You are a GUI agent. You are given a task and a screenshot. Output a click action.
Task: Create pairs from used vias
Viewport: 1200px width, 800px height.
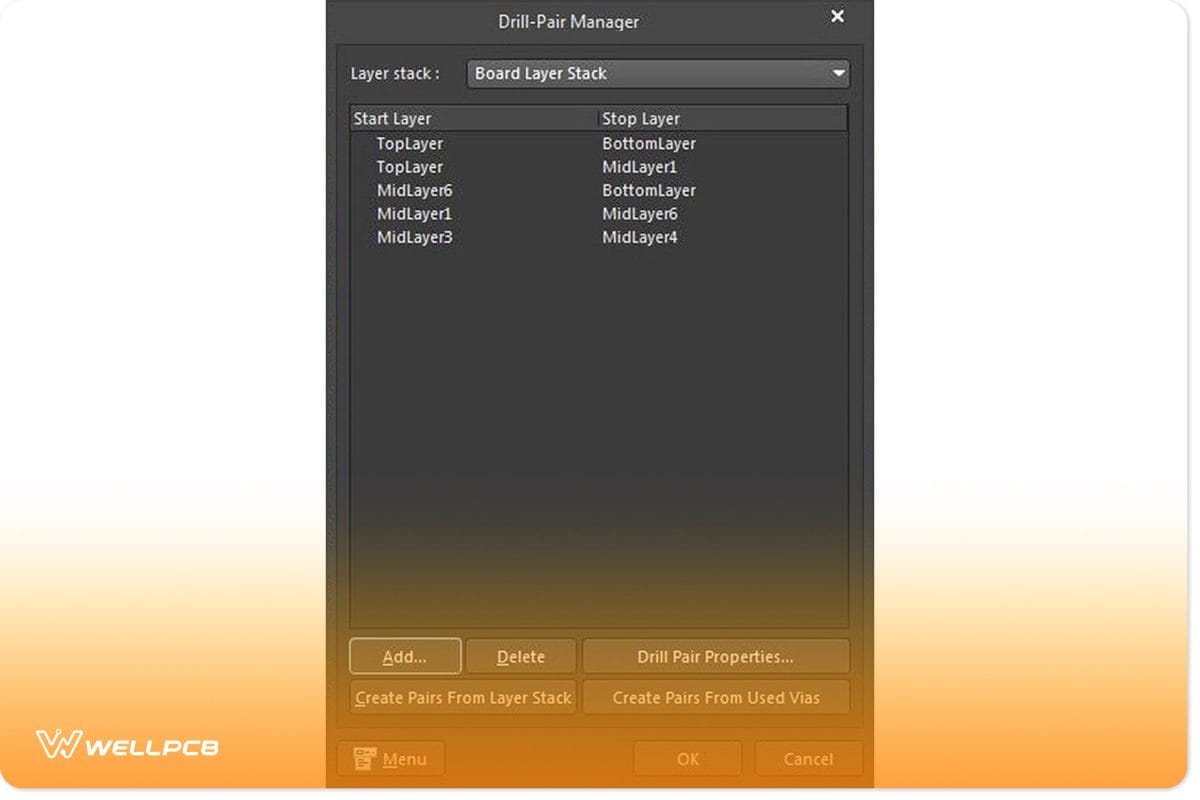716,697
